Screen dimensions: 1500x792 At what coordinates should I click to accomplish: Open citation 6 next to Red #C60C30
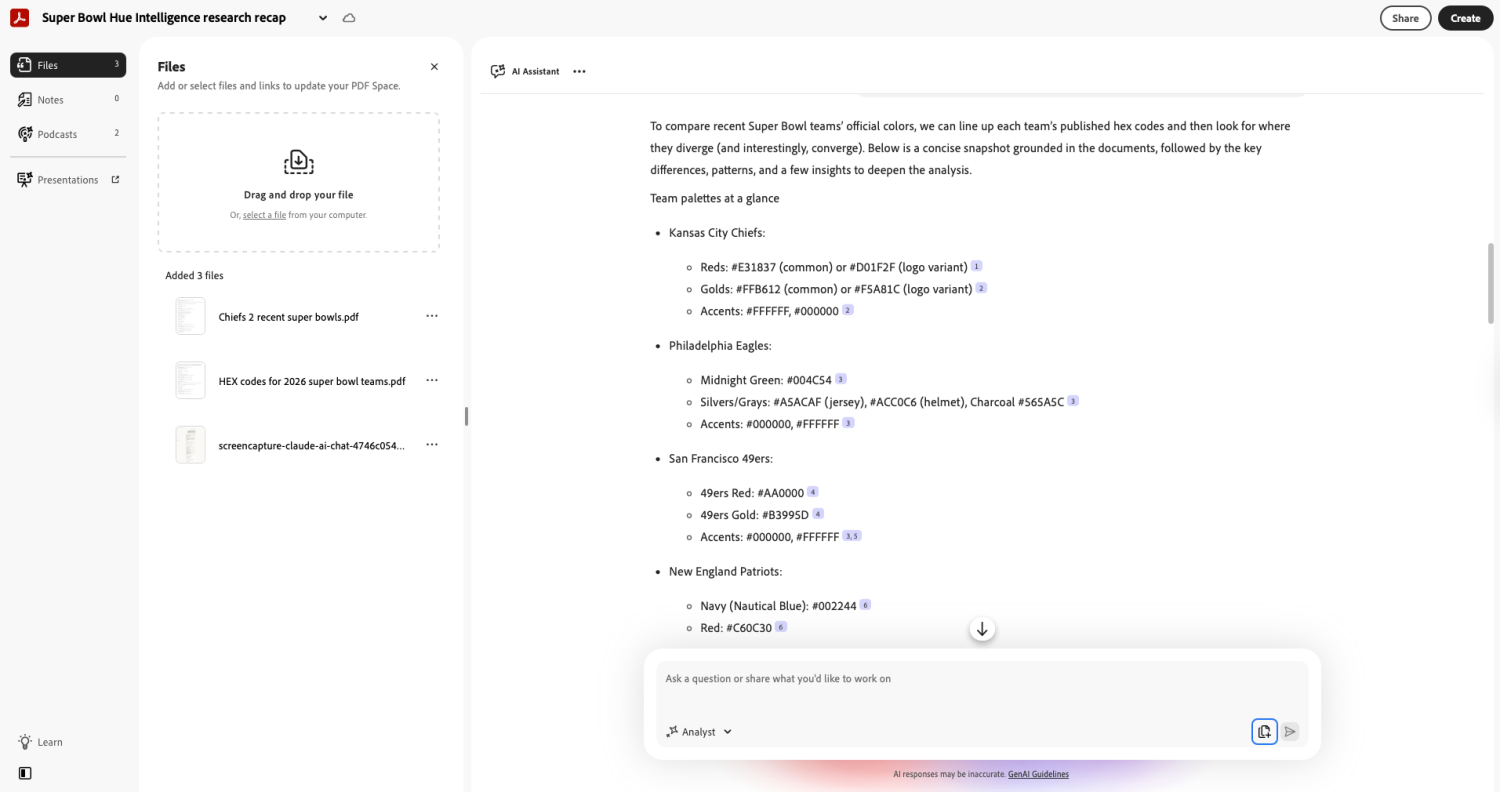781,626
